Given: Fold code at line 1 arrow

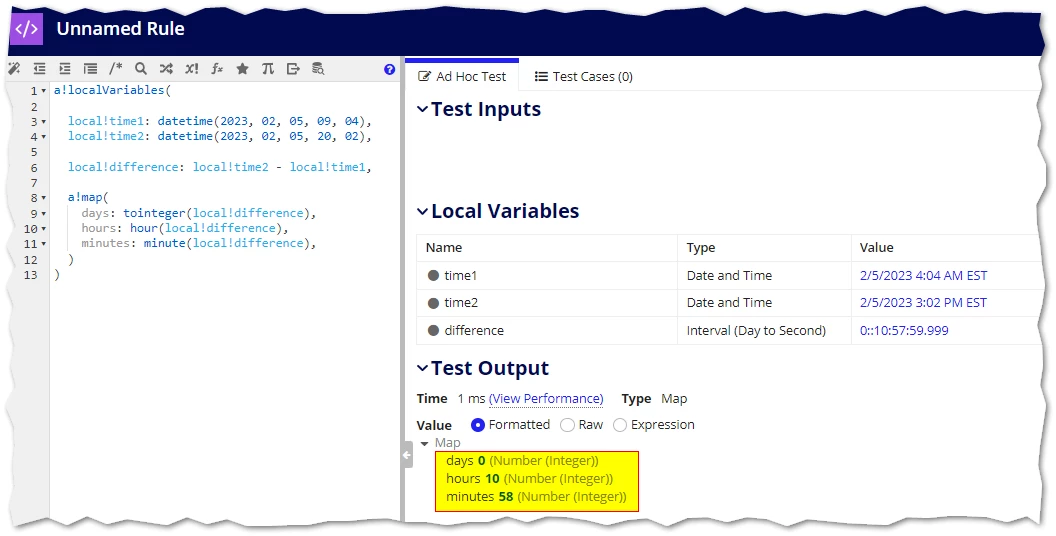Looking at the screenshot, I should click(x=44, y=91).
